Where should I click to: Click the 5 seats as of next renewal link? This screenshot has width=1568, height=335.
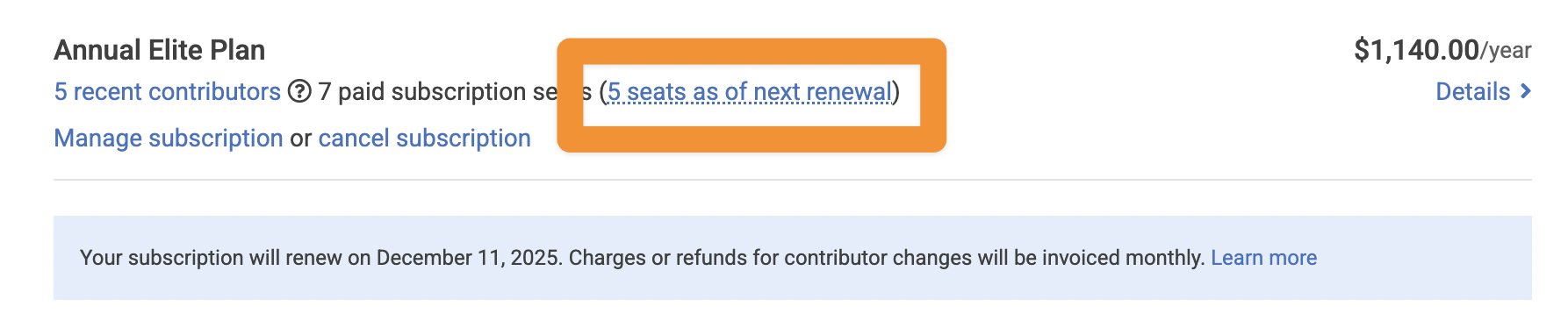tap(750, 91)
